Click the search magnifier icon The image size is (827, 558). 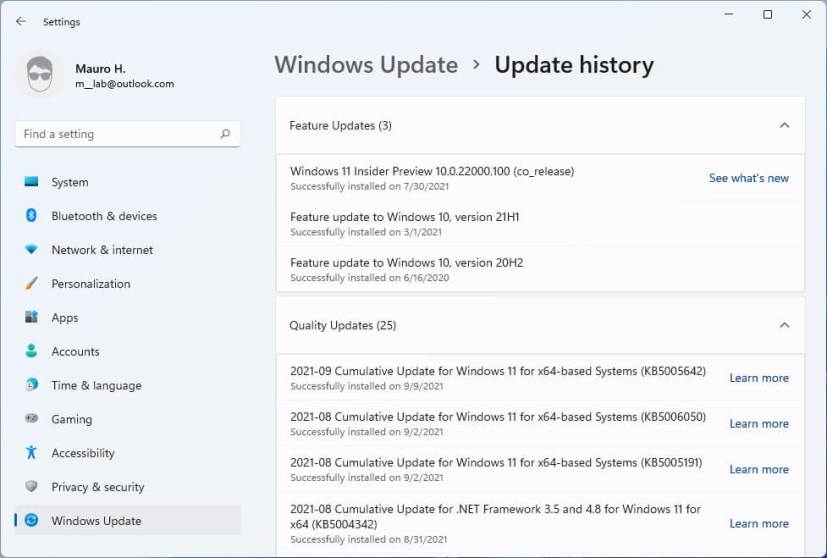point(225,134)
